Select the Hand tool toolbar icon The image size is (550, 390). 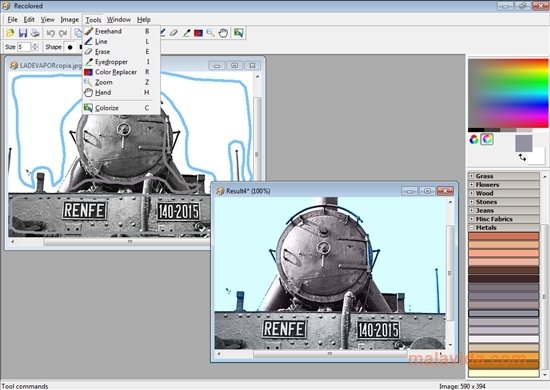click(223, 33)
